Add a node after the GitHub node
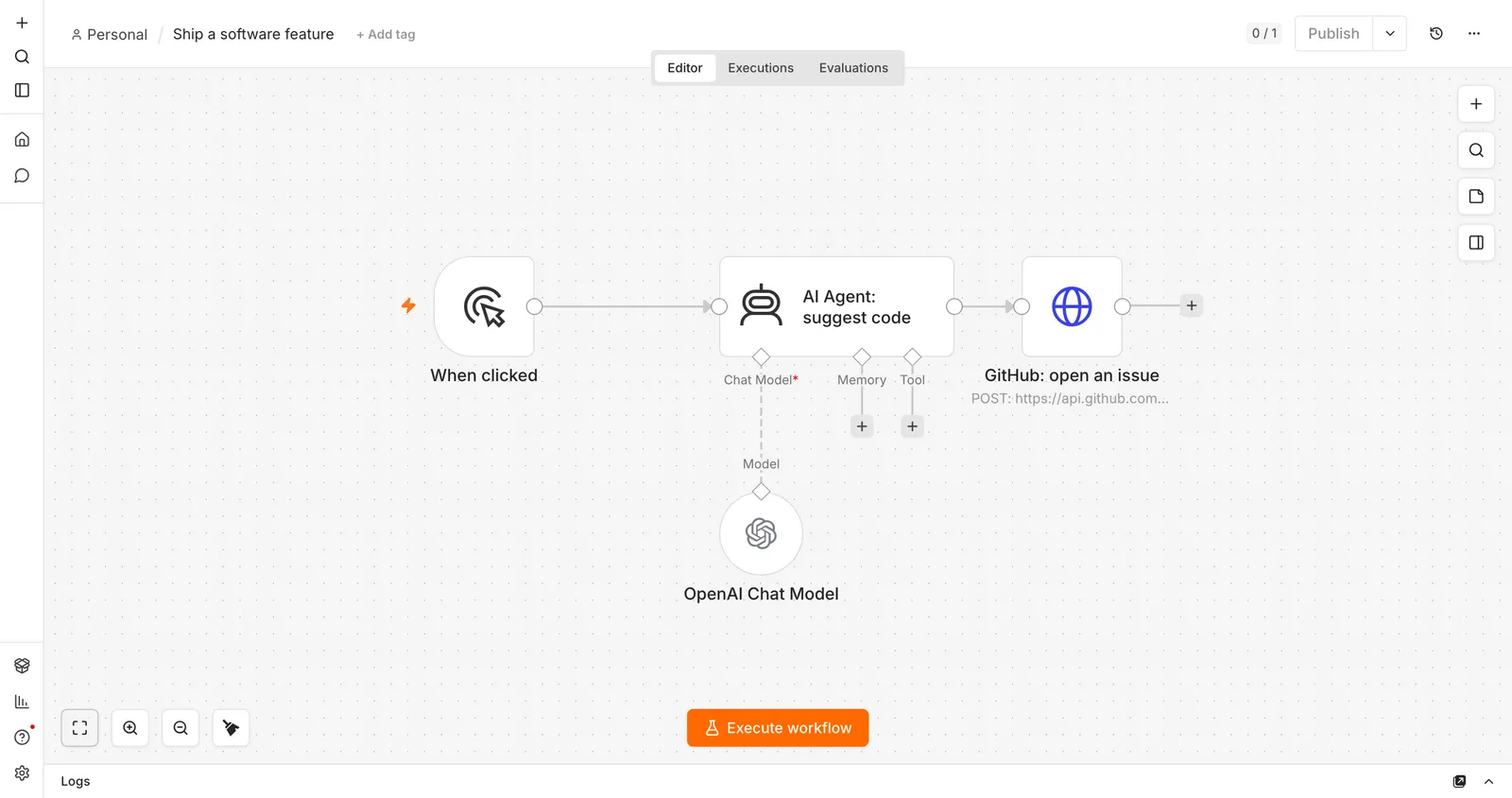The height and width of the screenshot is (798, 1512). [x=1192, y=305]
